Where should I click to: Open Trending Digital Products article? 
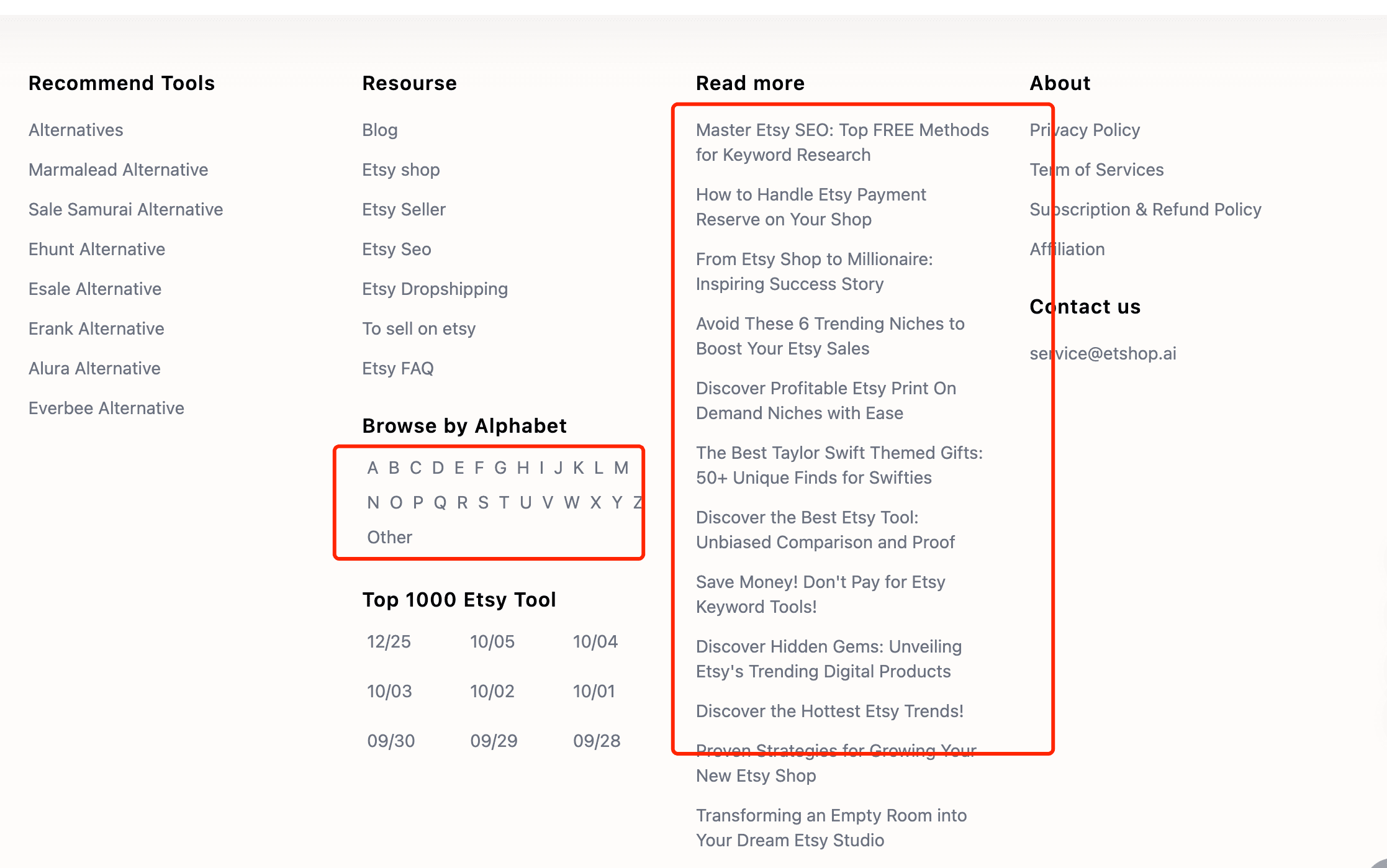click(x=829, y=659)
